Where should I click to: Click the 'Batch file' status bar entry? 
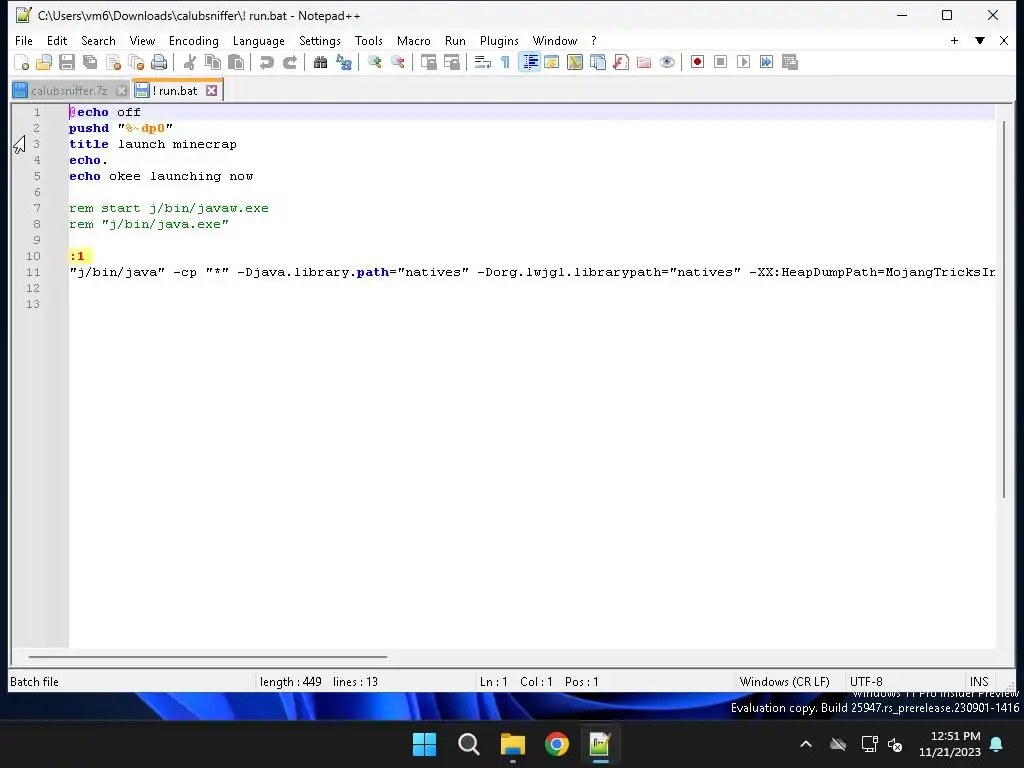[34, 681]
